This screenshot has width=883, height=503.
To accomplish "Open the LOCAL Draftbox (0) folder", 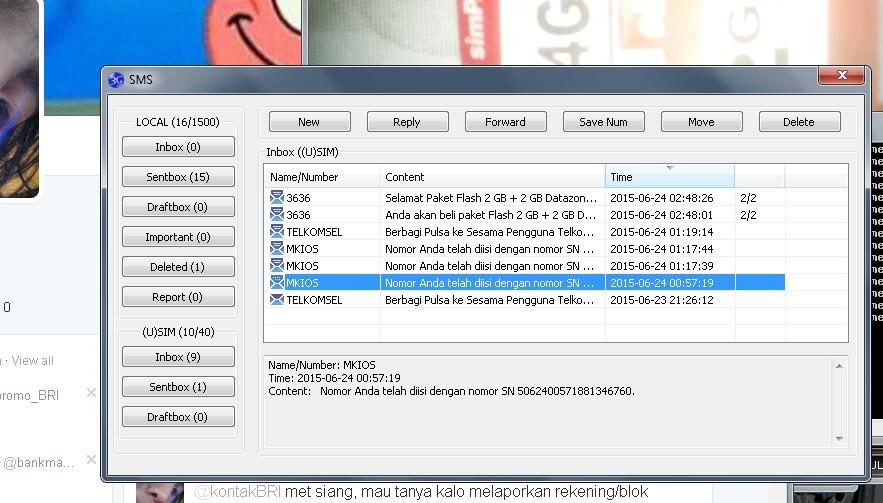I will click(x=178, y=207).
